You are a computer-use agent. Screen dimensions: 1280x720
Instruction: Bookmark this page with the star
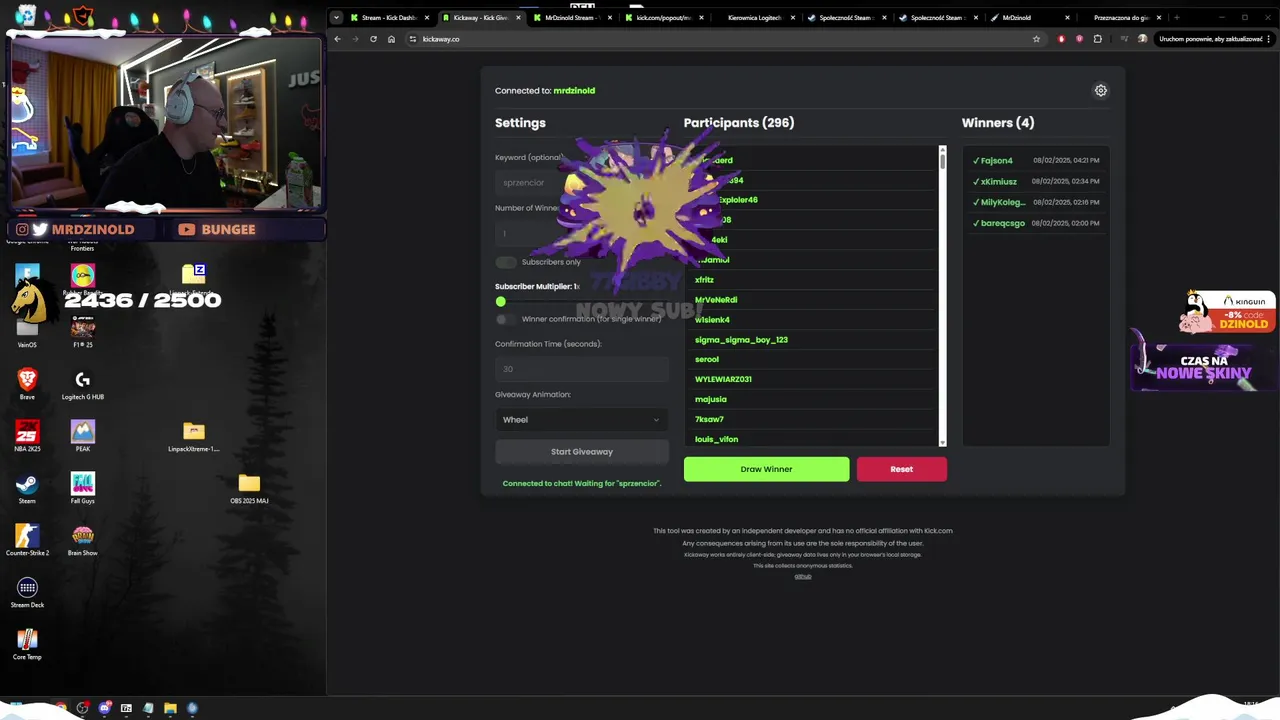point(1036,39)
